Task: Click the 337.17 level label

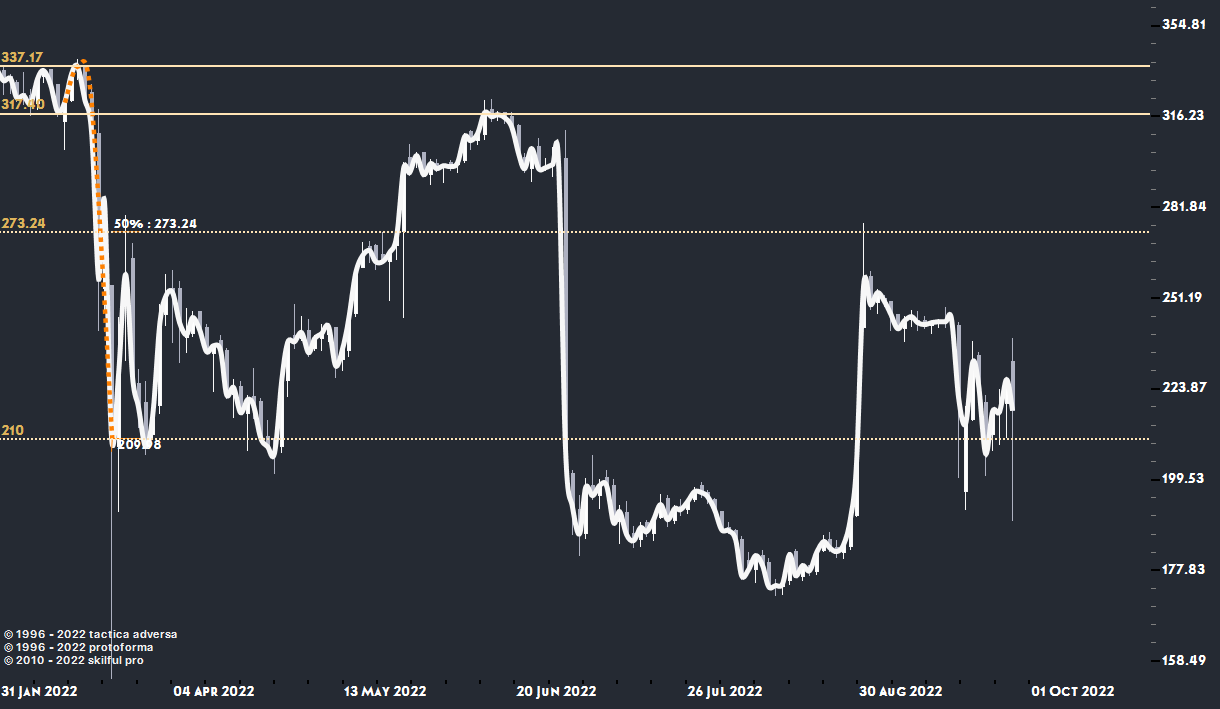Action: (x=20, y=57)
